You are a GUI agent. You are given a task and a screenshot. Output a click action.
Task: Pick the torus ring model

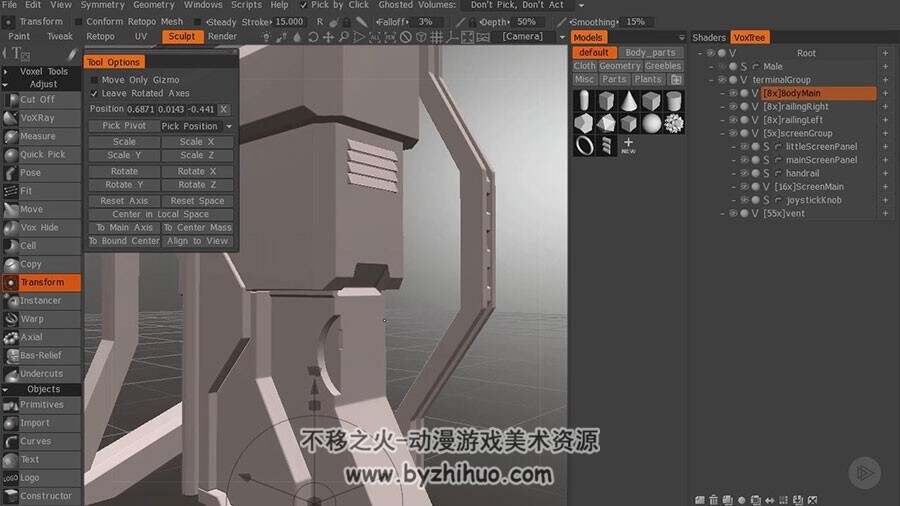pyautogui.click(x=584, y=146)
